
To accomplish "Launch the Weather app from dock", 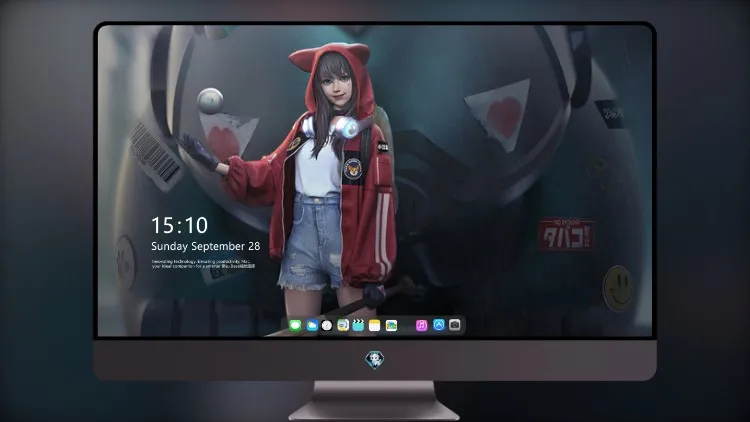I will click(312, 326).
